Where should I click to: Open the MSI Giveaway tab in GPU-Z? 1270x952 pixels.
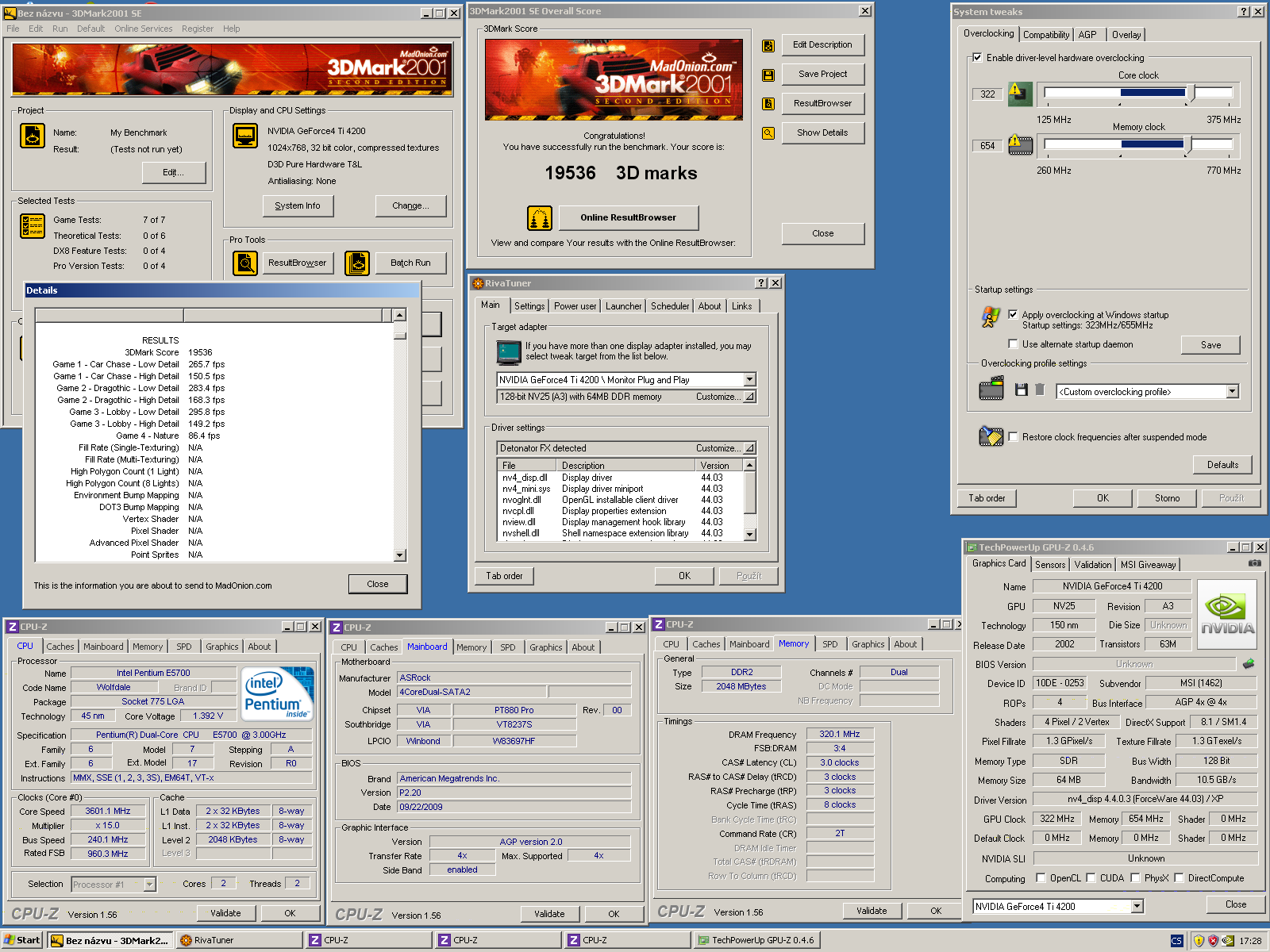[1148, 565]
